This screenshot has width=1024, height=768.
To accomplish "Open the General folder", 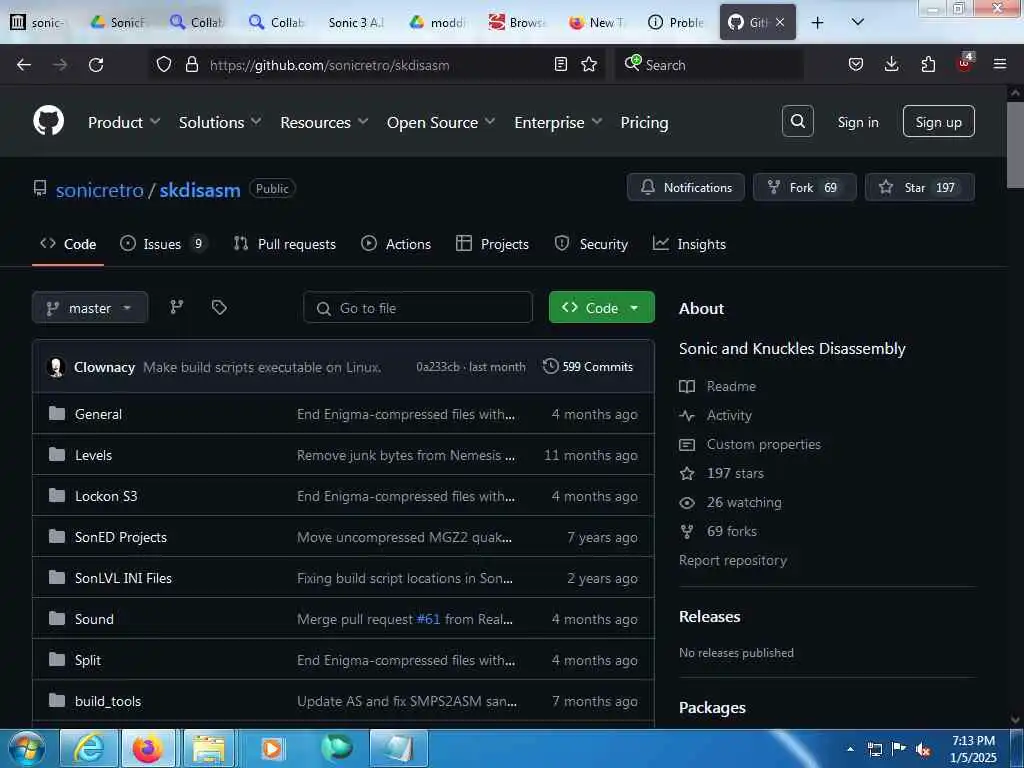I will click(x=99, y=414).
